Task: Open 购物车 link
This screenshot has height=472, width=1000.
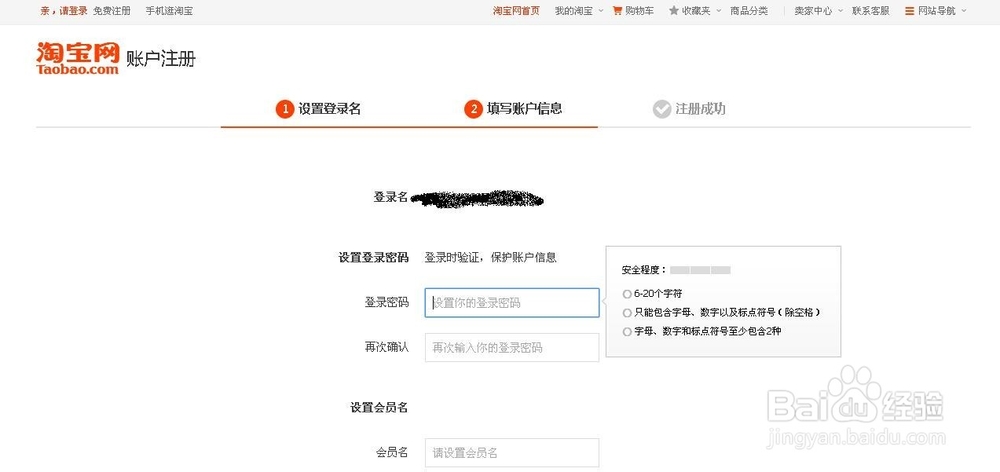Action: point(639,11)
